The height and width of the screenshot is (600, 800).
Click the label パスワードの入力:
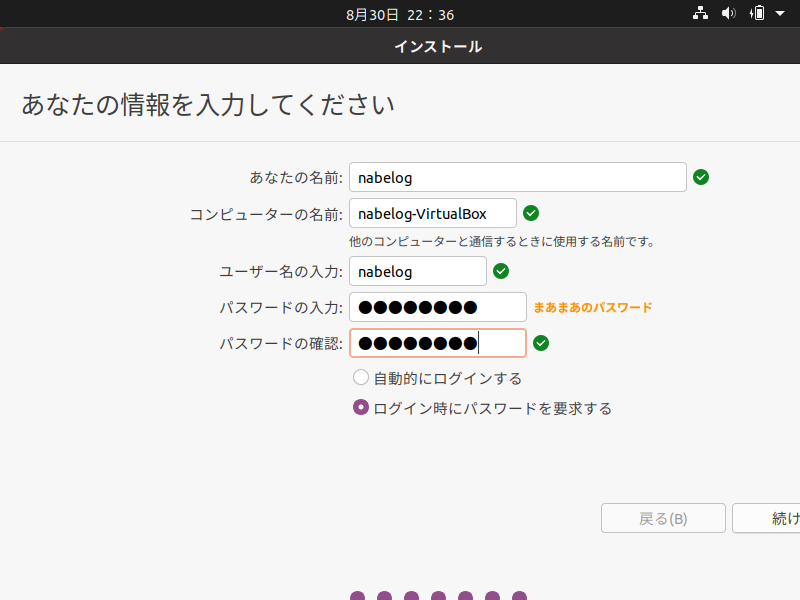pyautogui.click(x=281, y=308)
